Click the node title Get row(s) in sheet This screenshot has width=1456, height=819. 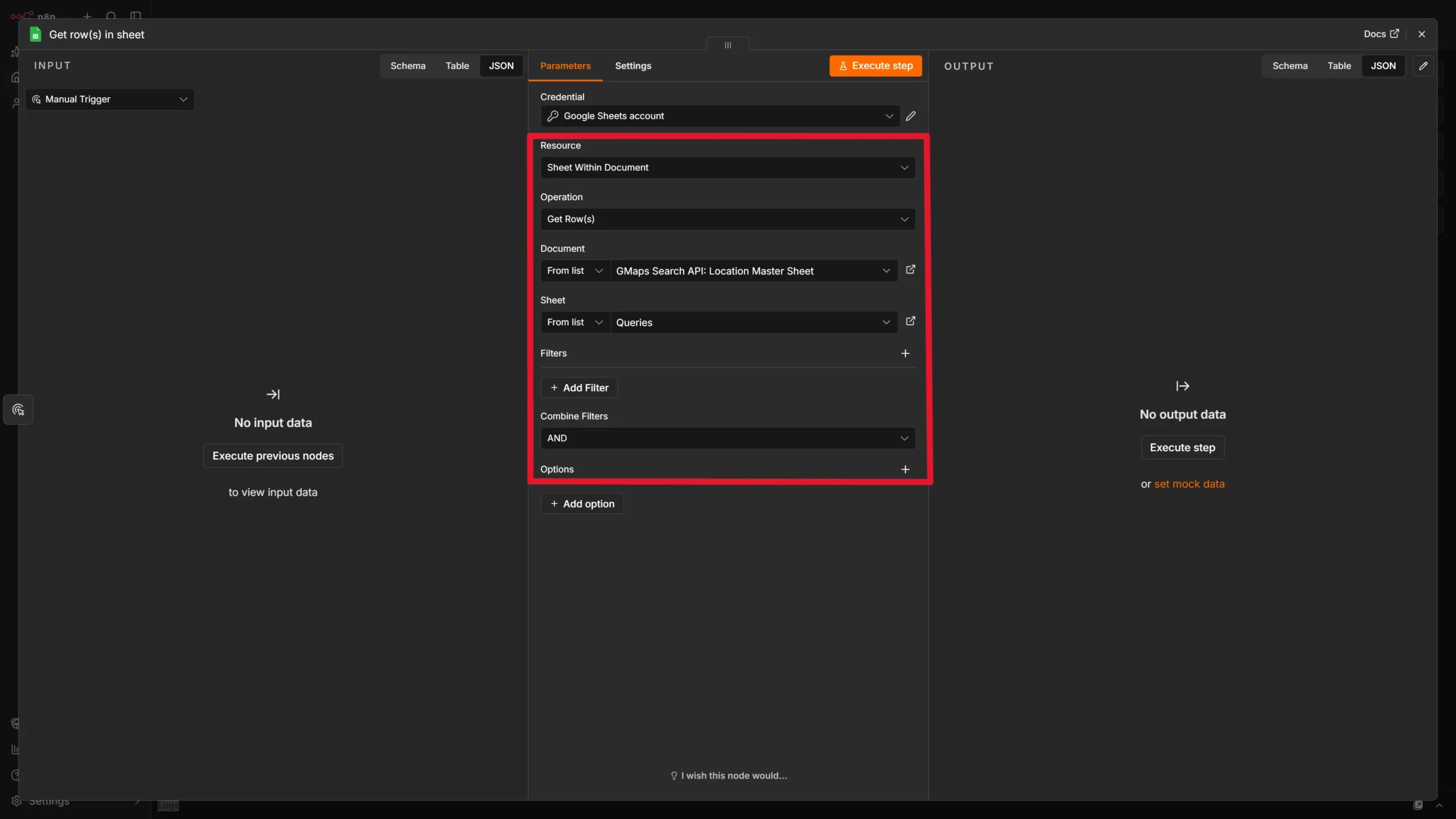coord(97,35)
